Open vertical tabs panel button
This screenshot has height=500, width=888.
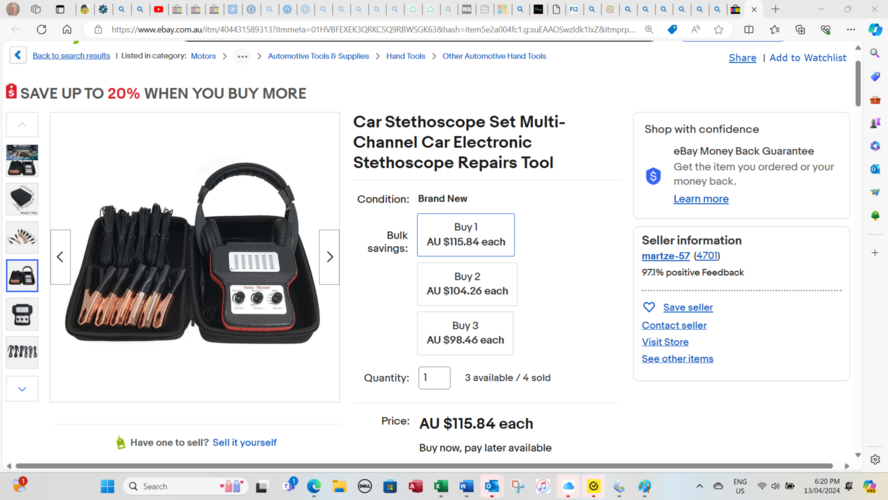point(59,9)
